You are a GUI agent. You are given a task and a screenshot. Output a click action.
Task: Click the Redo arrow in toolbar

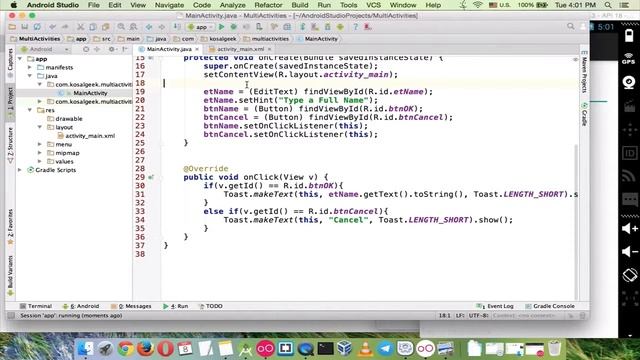click(65, 27)
